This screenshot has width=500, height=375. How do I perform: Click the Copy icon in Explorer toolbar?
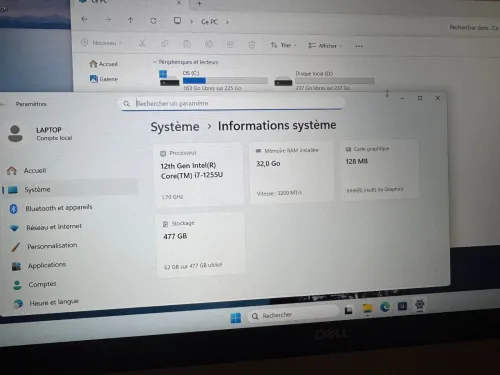165,44
